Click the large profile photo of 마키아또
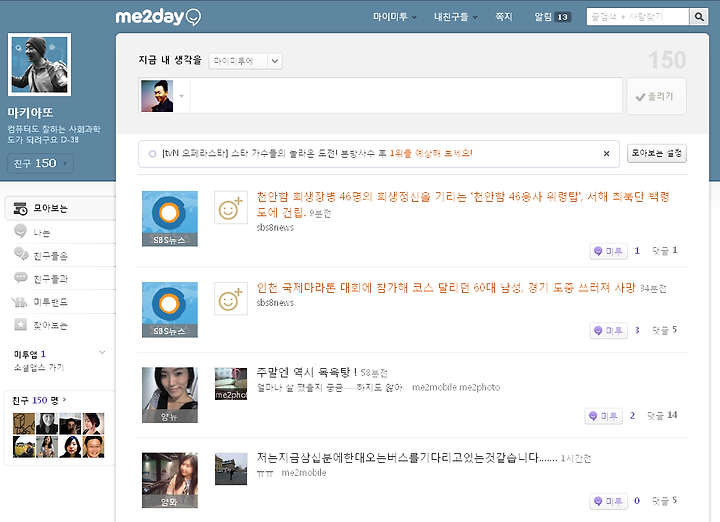 [39, 65]
